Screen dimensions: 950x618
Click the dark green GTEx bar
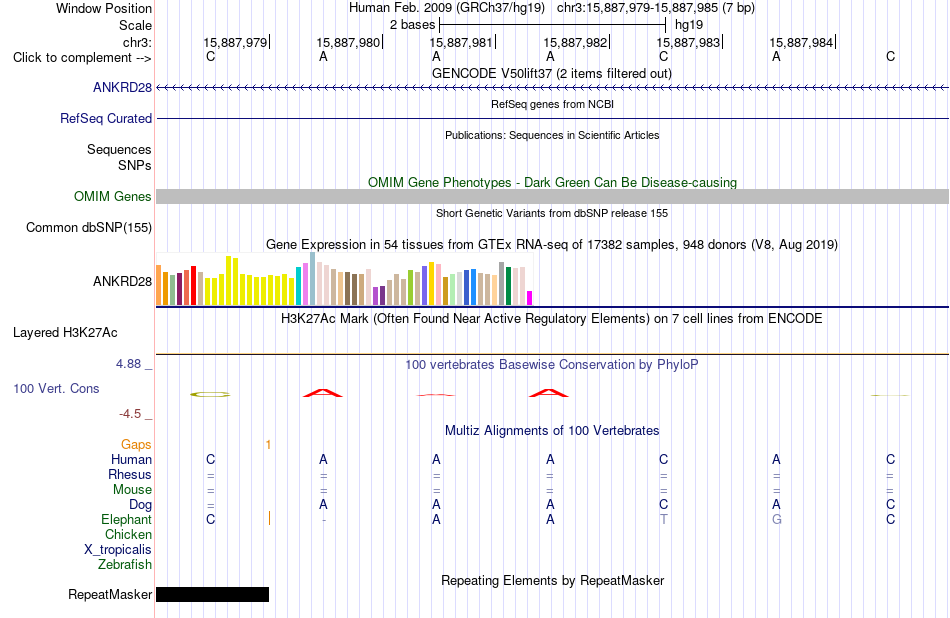[x=508, y=286]
